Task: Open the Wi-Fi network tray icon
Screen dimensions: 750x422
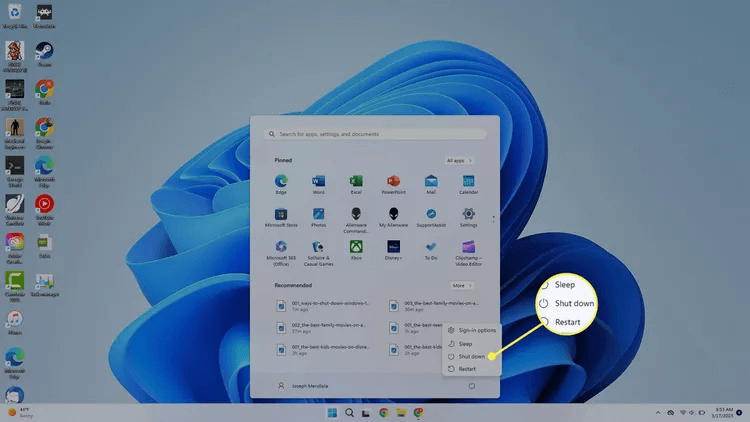Action: pos(683,412)
